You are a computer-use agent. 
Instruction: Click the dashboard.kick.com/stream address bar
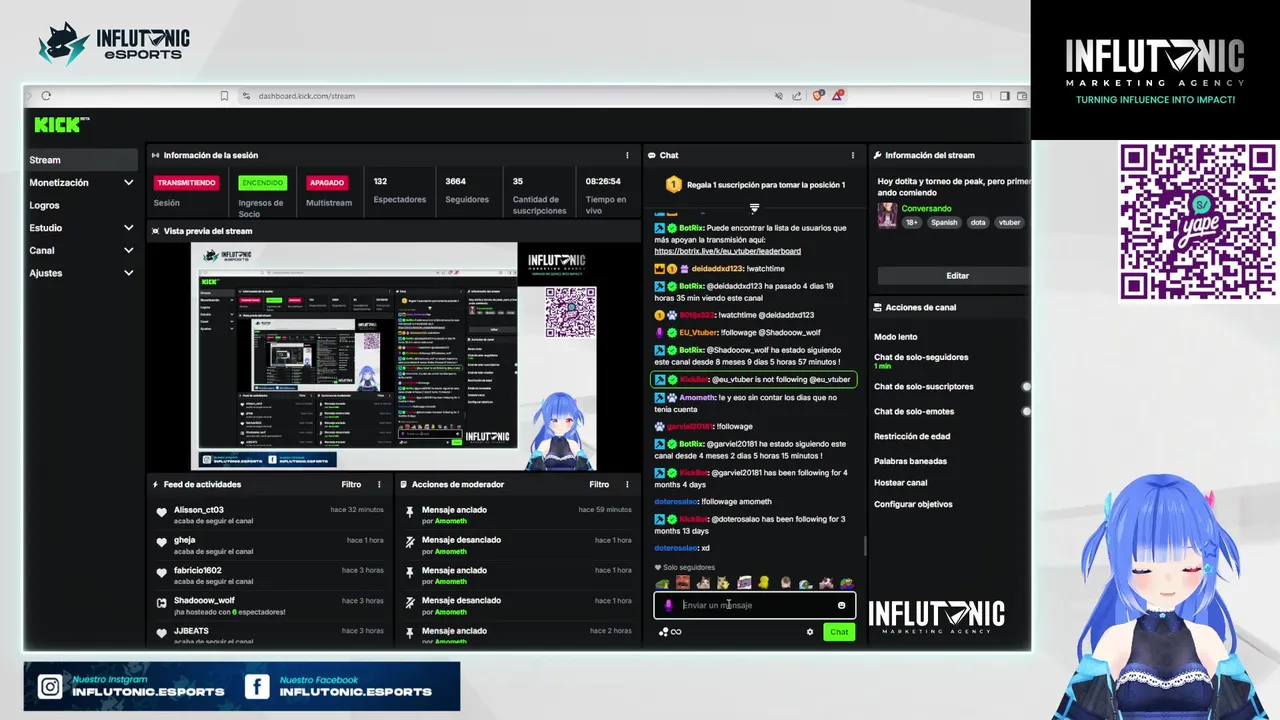pyautogui.click(x=306, y=96)
